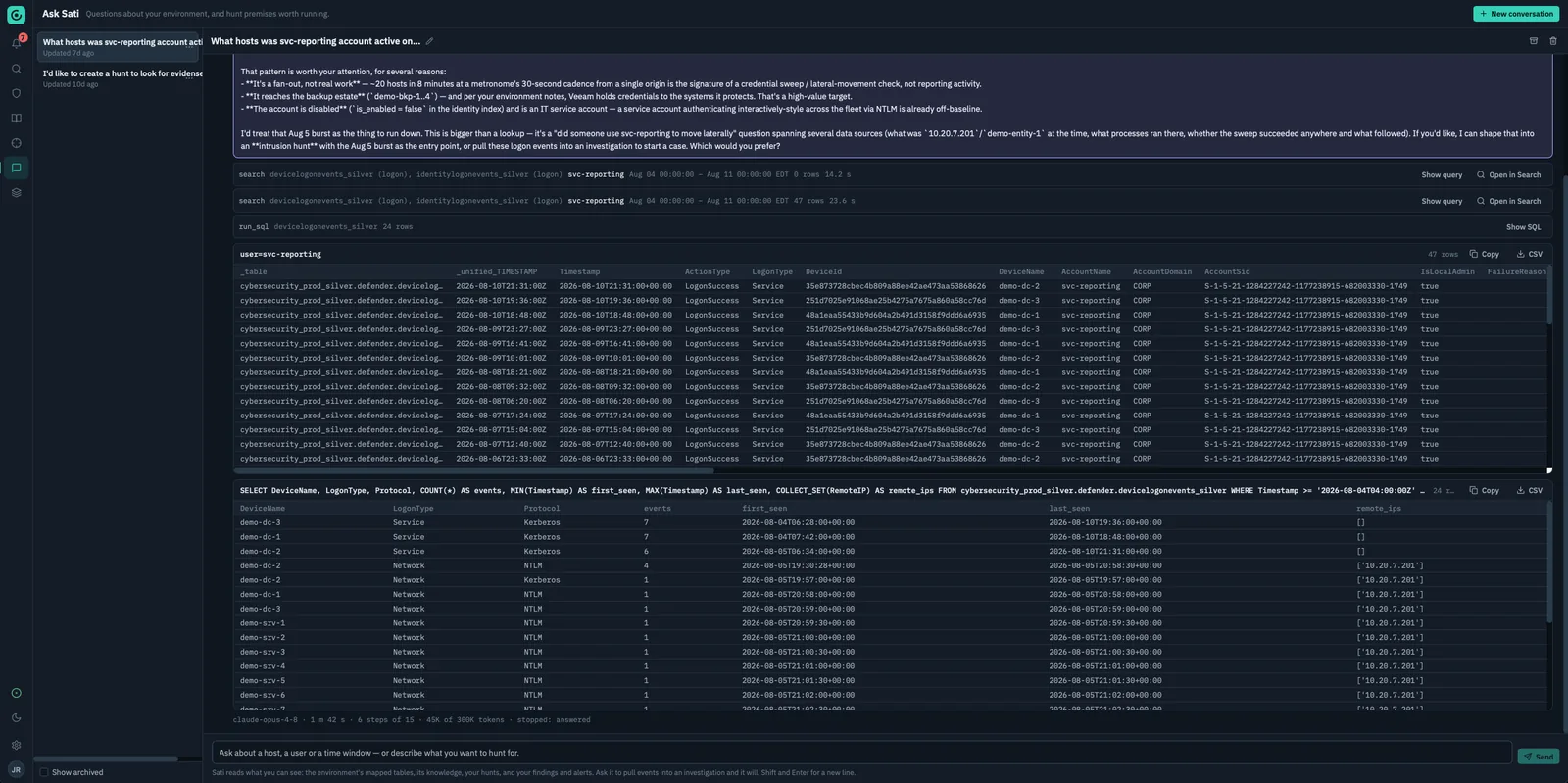Copy the user=svc-reporting results table
Screen dimensions: 1568x783
1485,254
